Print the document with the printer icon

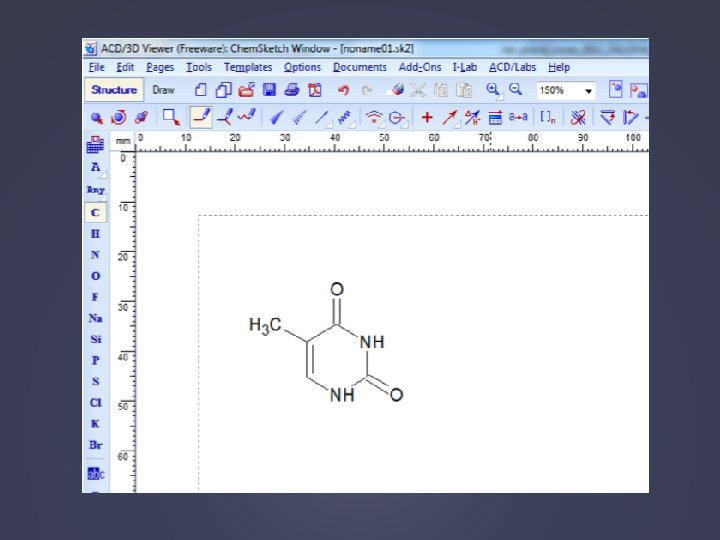tap(292, 90)
